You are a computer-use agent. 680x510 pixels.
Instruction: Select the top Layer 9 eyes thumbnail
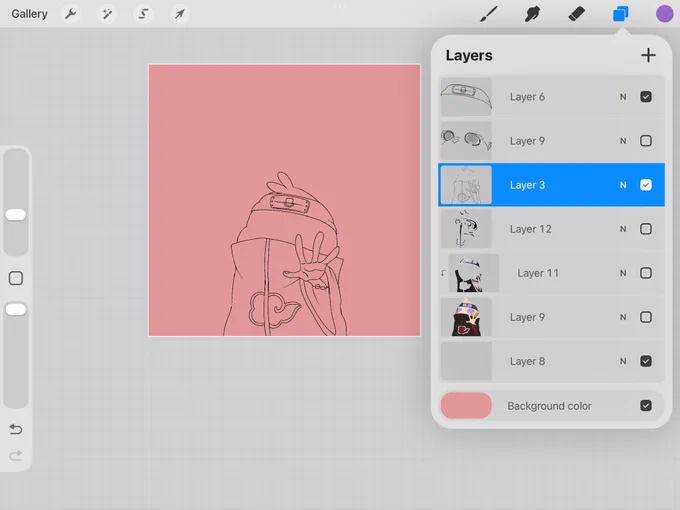click(x=466, y=141)
